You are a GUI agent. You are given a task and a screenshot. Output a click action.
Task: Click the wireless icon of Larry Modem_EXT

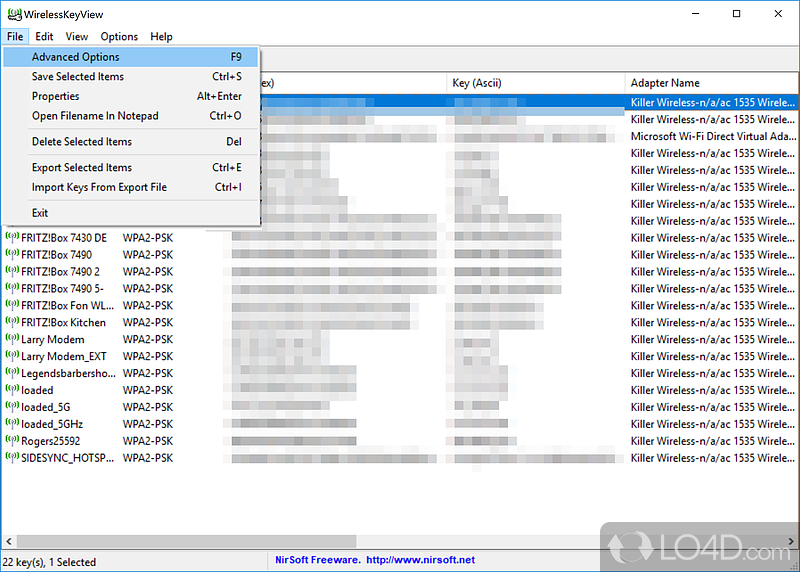12,356
